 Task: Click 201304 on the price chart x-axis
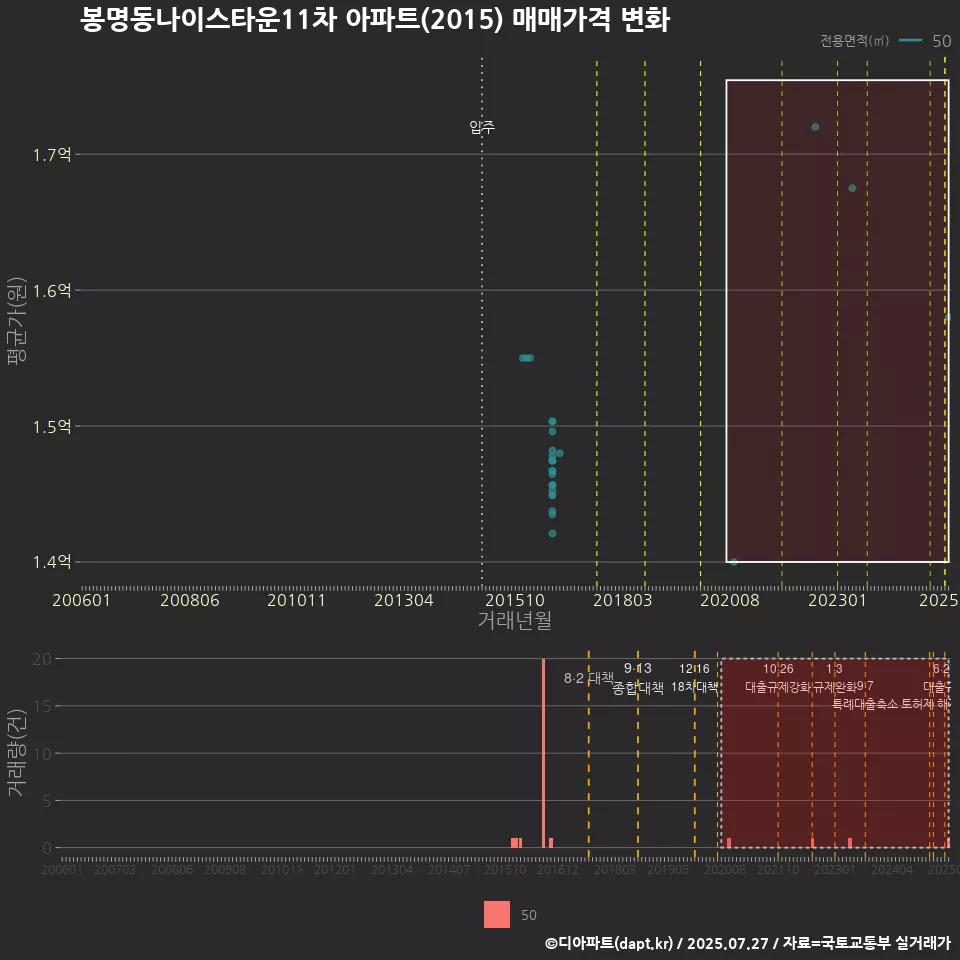coord(403,600)
